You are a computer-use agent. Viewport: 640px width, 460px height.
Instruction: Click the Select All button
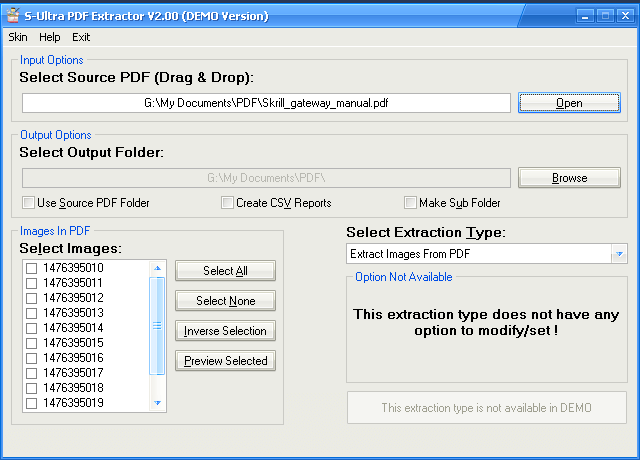point(225,271)
